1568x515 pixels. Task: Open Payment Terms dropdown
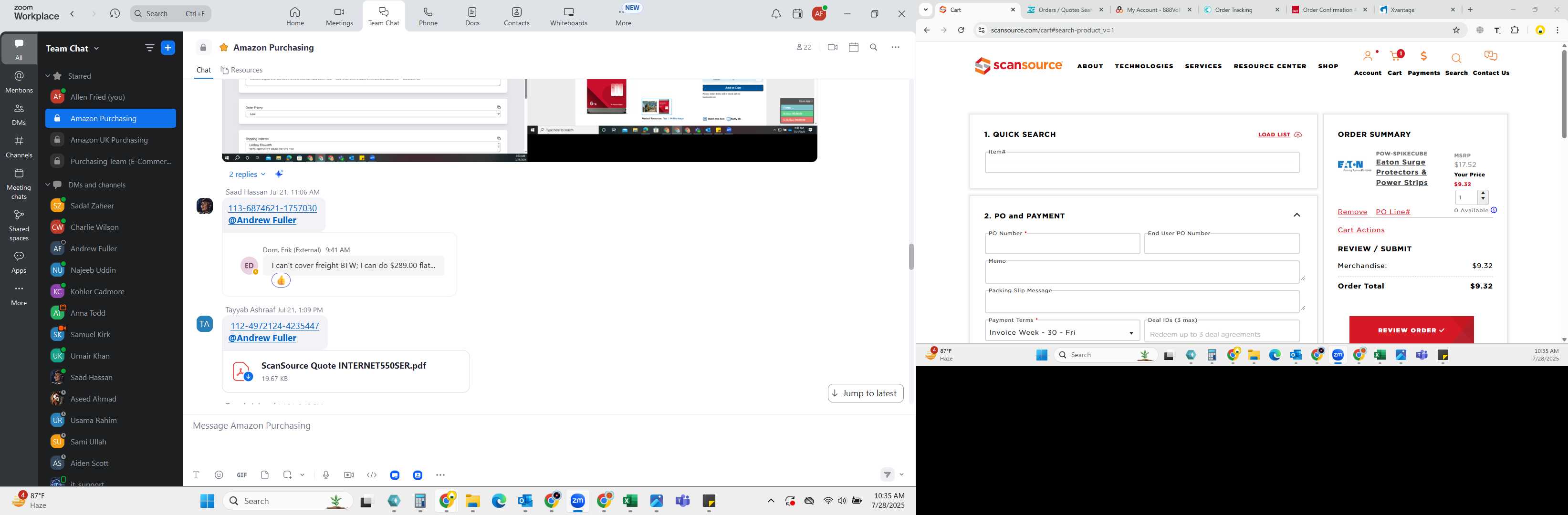point(1062,332)
